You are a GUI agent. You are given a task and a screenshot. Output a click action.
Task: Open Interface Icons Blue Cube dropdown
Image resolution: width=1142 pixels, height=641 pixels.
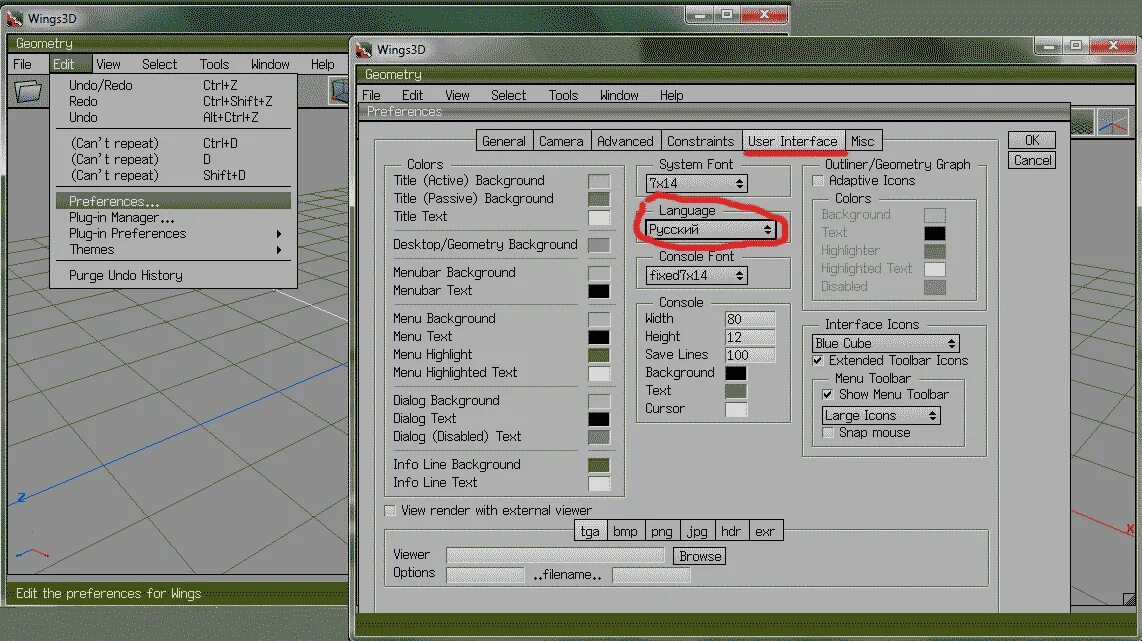click(x=885, y=343)
